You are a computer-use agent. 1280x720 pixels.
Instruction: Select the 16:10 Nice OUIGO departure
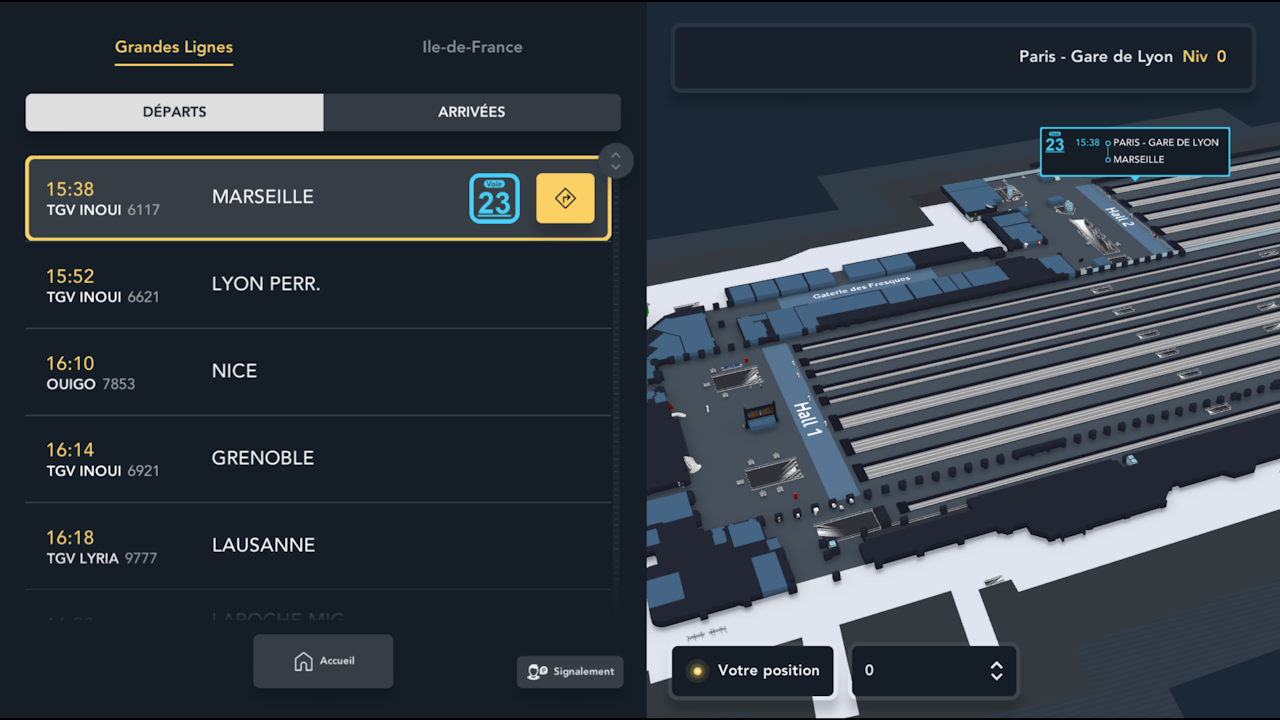pyautogui.click(x=318, y=372)
